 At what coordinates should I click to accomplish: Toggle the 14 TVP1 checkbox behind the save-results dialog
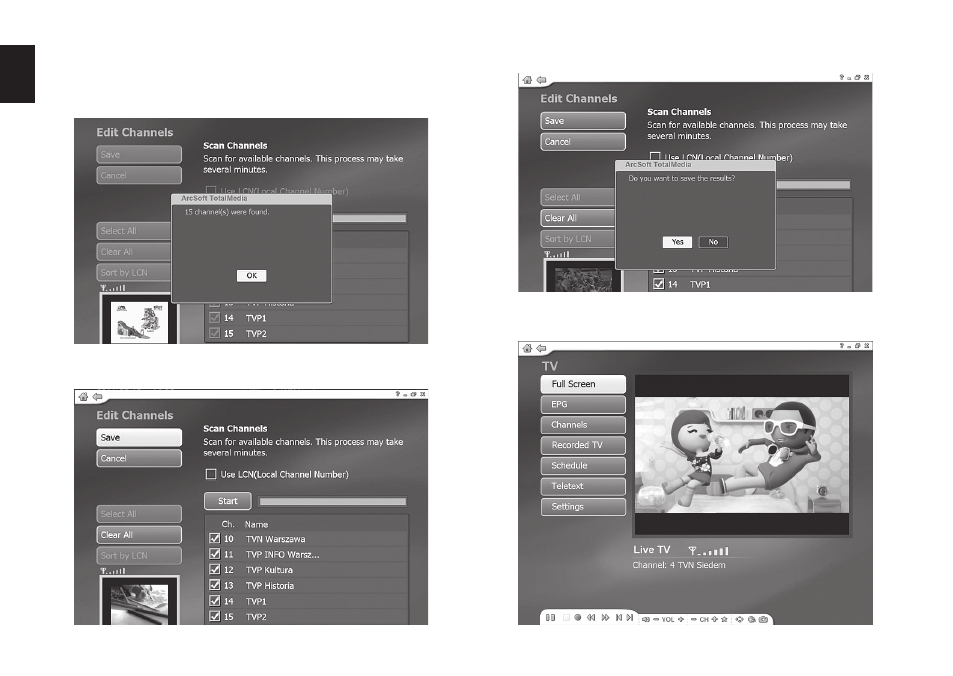pos(659,284)
